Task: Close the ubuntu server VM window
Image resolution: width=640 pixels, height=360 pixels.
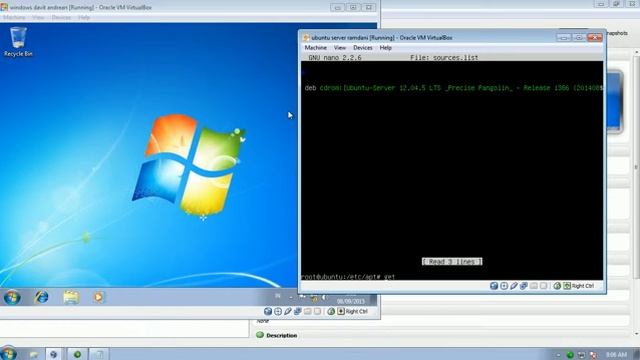Action: pos(594,38)
